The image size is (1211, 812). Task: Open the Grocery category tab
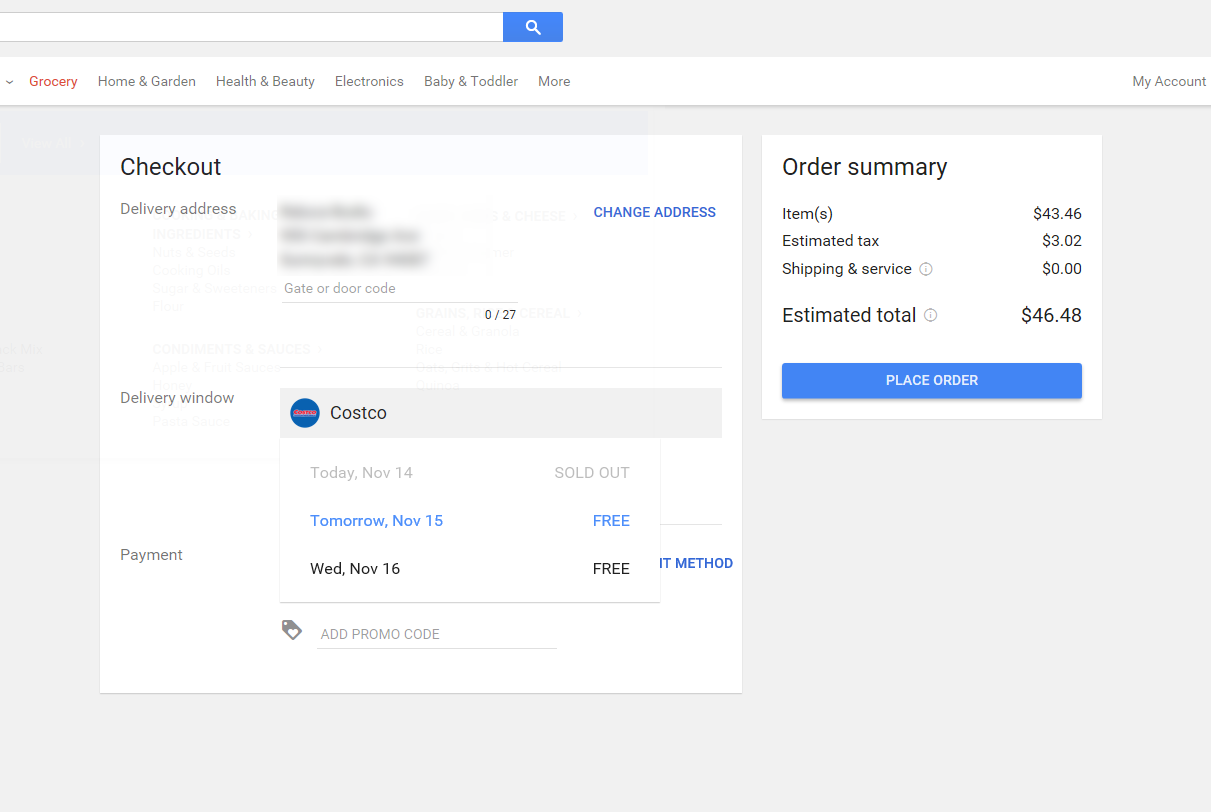(53, 82)
